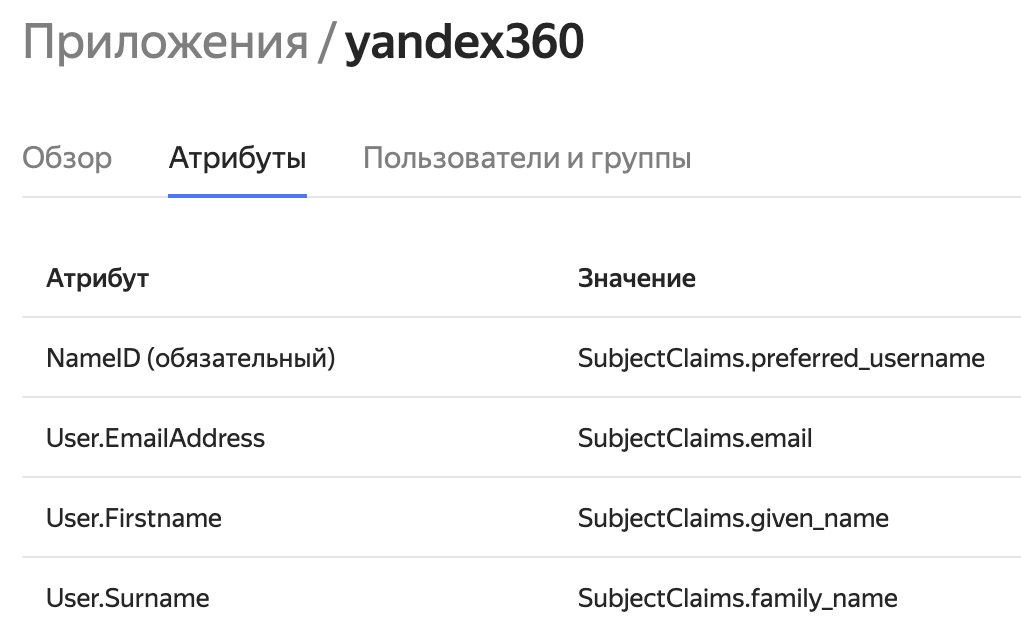The width and height of the screenshot is (1021, 644).
Task: Click the SubjectClaims.family_name value
Action: click(x=737, y=598)
